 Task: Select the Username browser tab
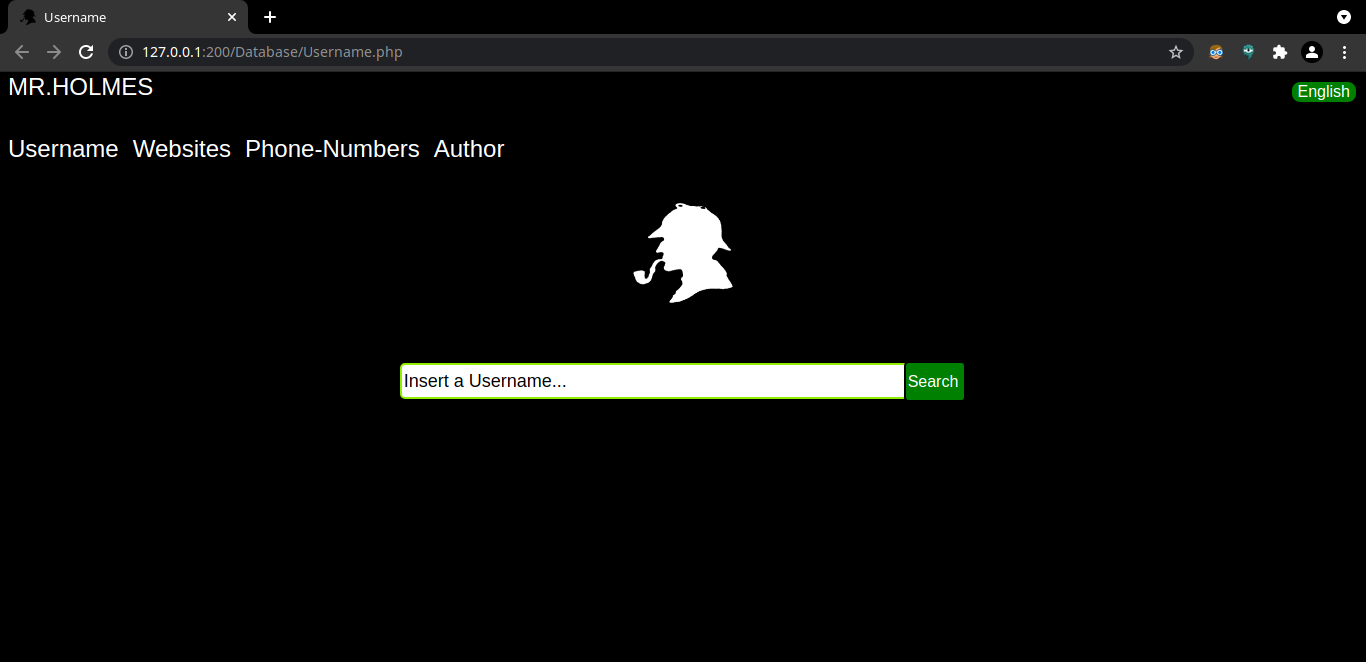point(128,17)
